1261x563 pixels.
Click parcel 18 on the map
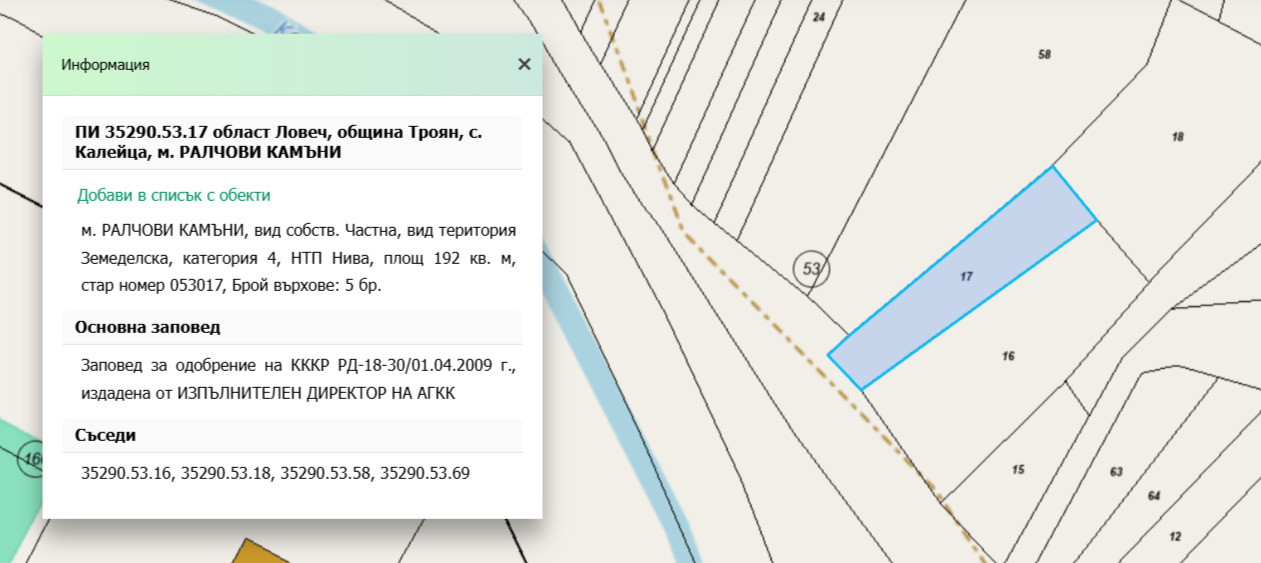click(1177, 137)
